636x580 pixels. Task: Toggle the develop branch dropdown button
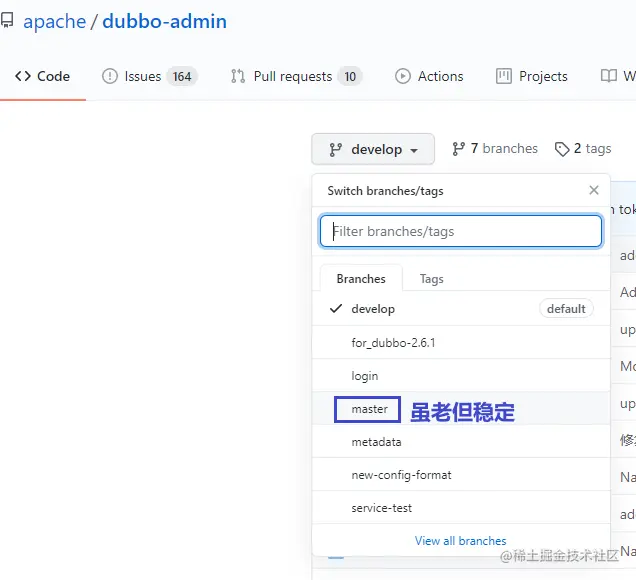pyautogui.click(x=373, y=149)
